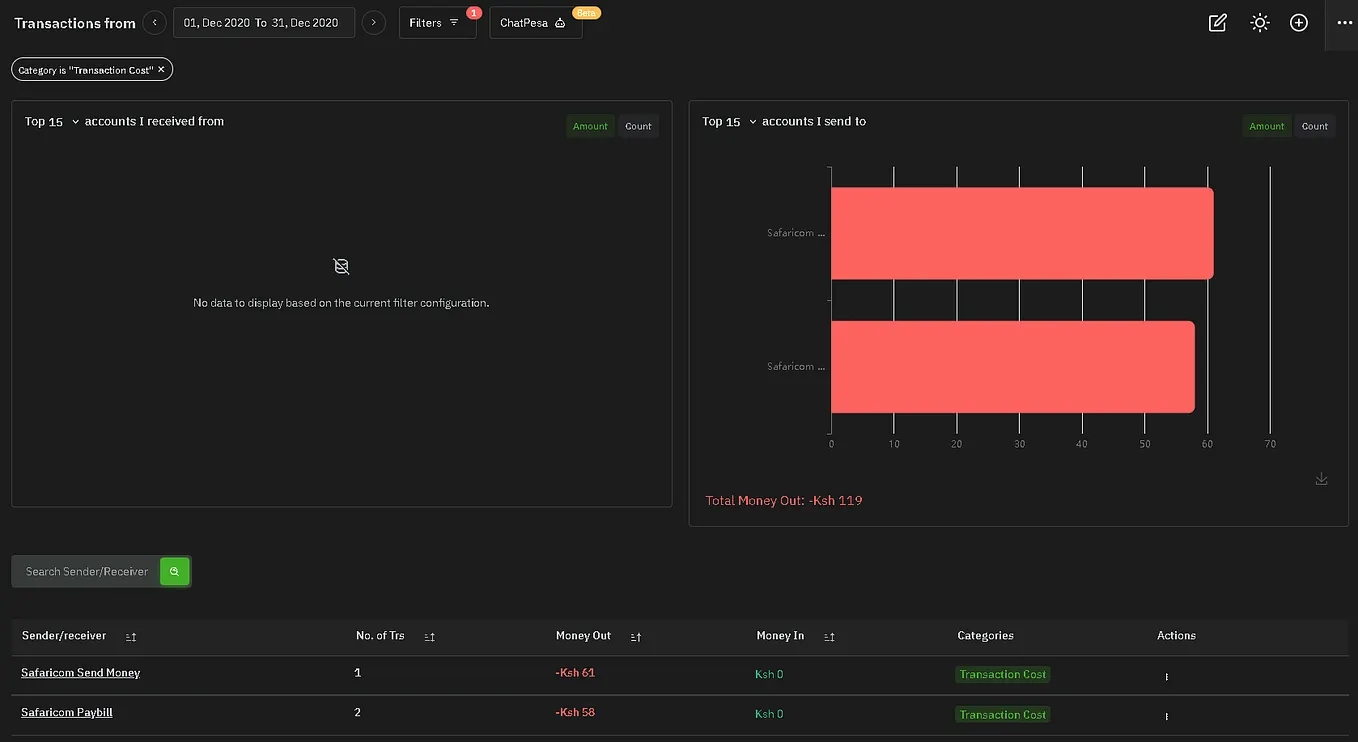The height and width of the screenshot is (742, 1358).
Task: Toggle light mode with the sun icon
Action: coord(1259,22)
